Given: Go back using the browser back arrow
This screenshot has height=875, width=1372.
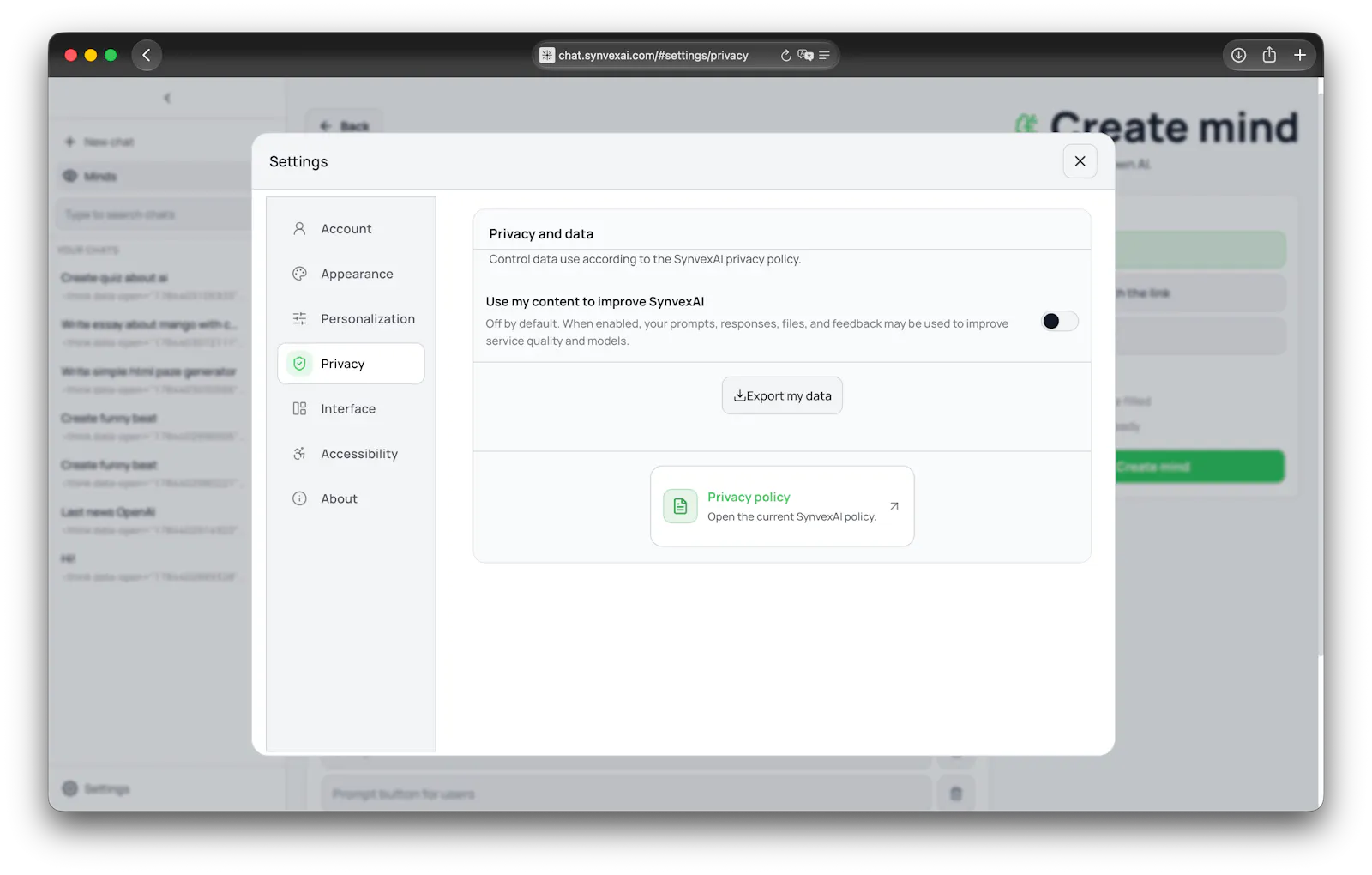Looking at the screenshot, I should pyautogui.click(x=147, y=55).
